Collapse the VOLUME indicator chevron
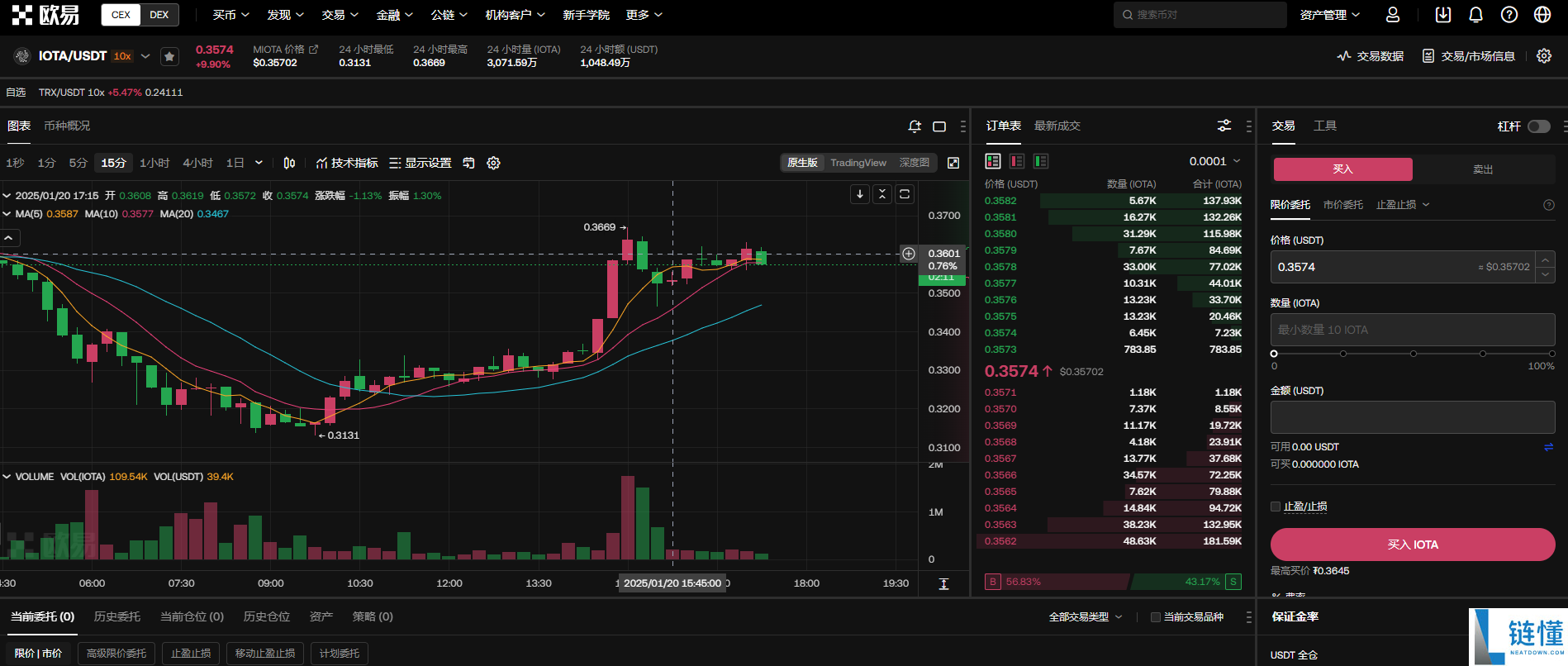 coord(7,477)
